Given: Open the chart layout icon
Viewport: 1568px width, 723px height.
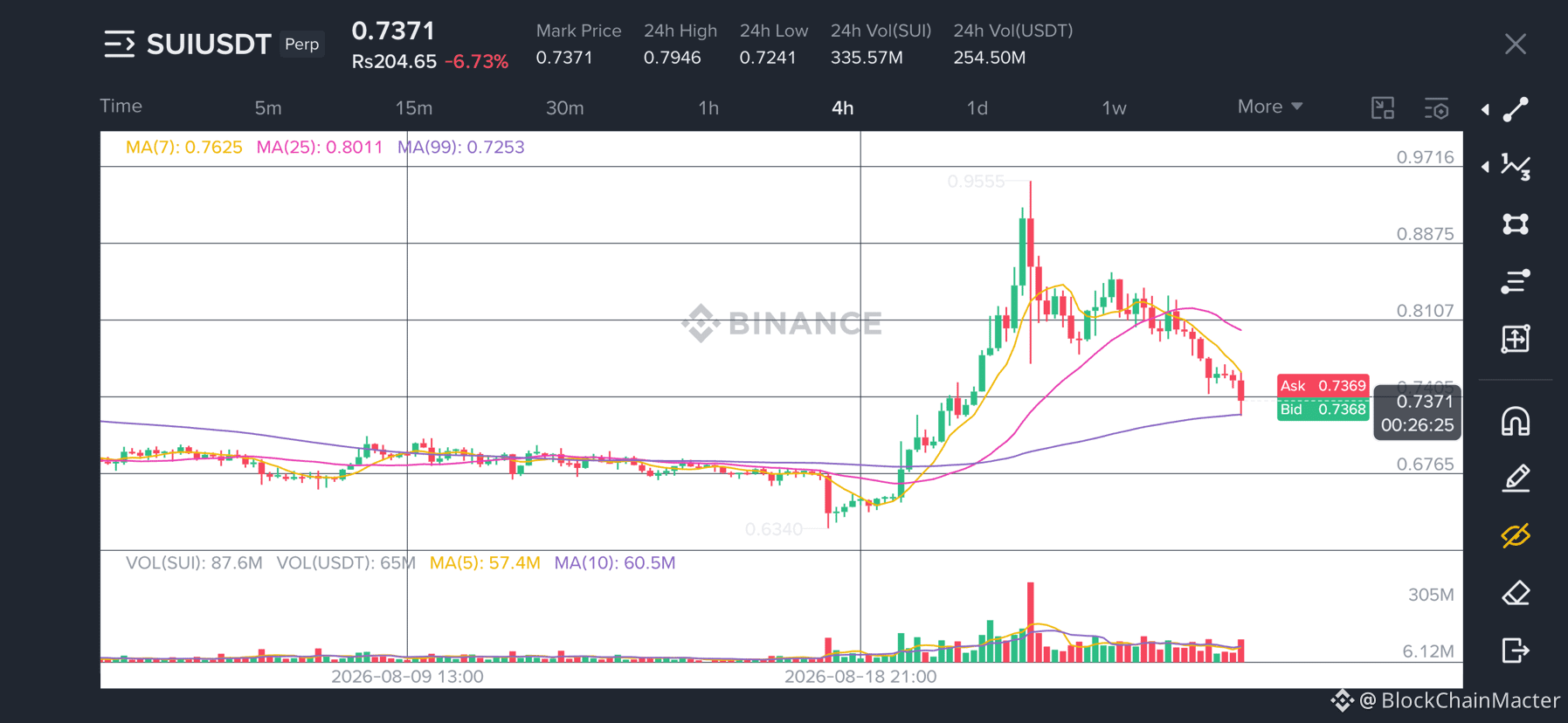Looking at the screenshot, I should coord(1383,108).
